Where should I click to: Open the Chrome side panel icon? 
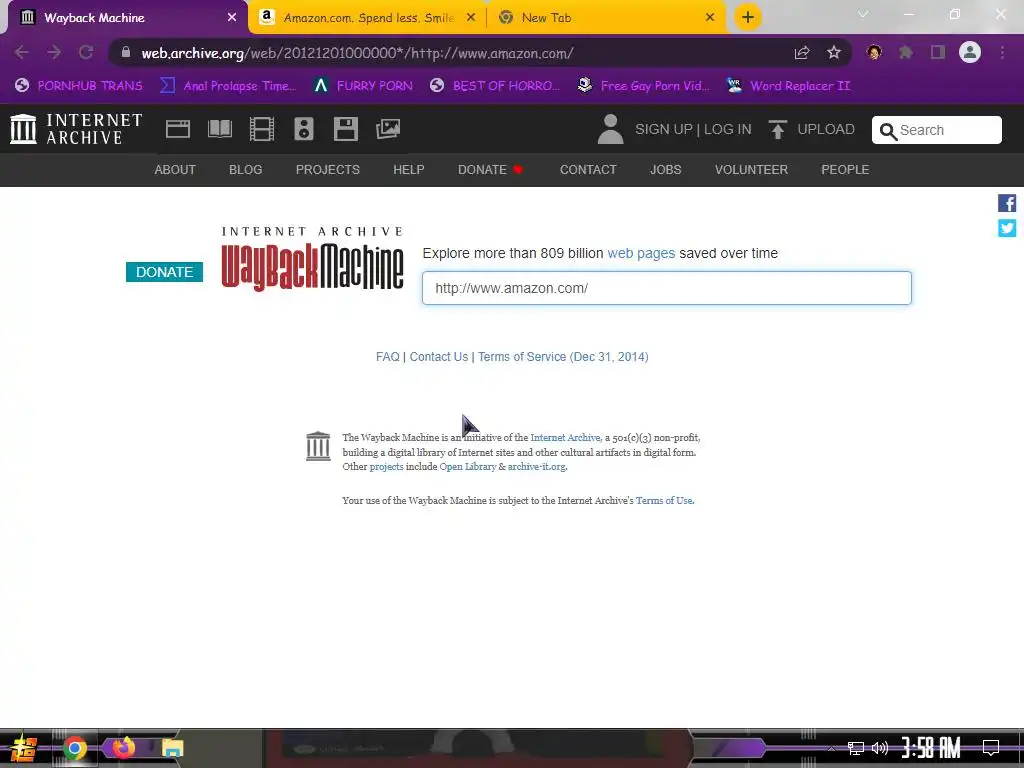click(938, 52)
